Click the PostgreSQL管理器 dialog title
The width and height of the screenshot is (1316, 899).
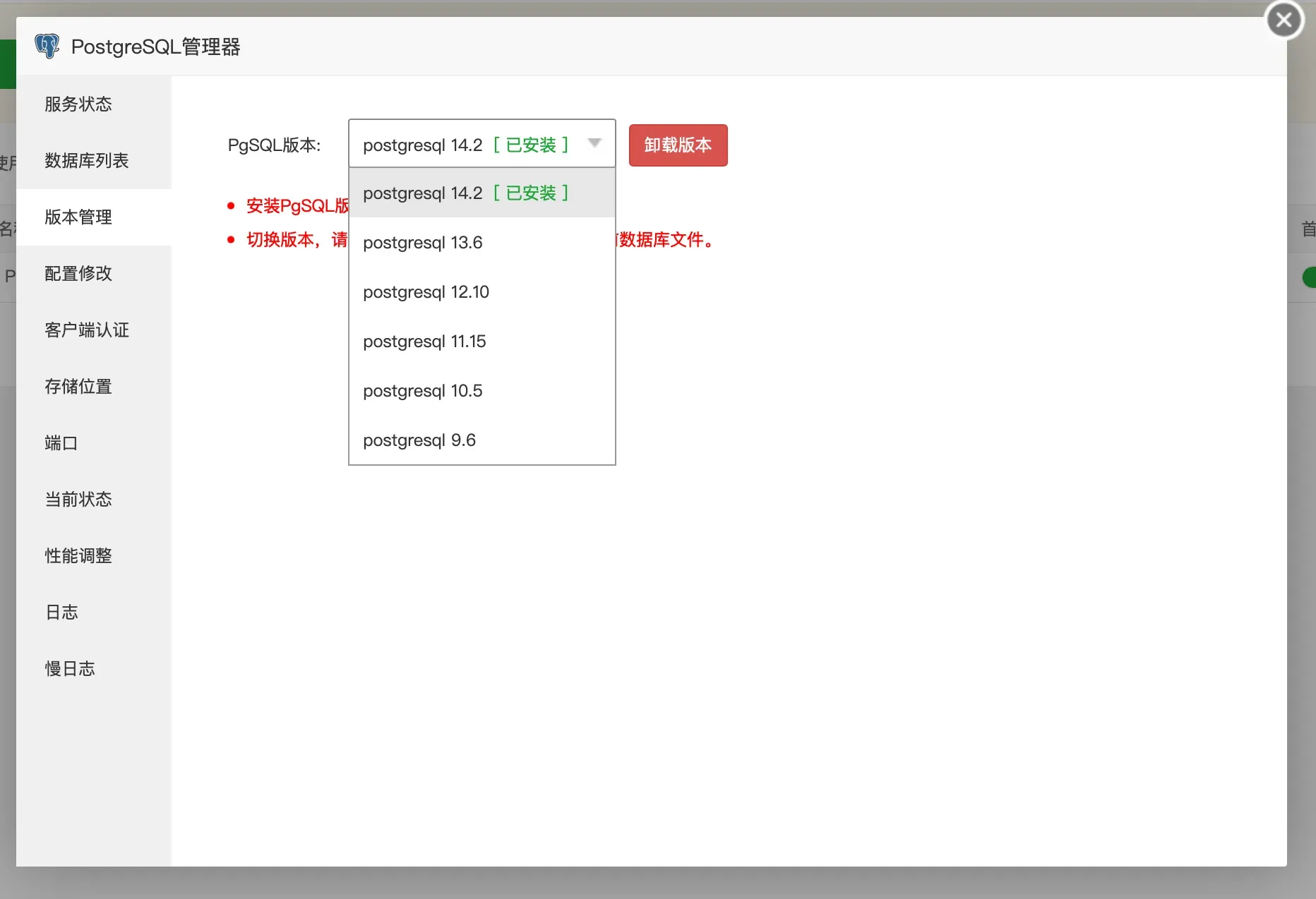[x=155, y=47]
